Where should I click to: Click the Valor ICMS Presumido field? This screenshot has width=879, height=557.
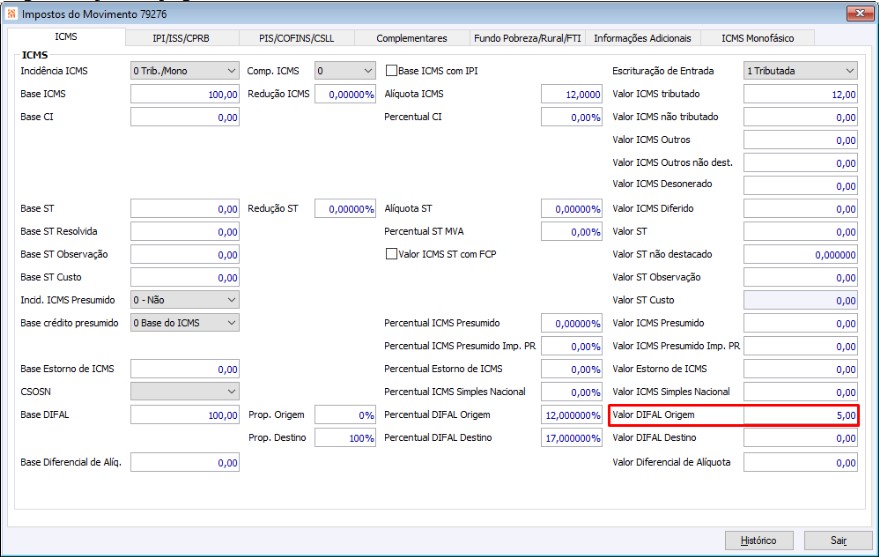point(801,323)
